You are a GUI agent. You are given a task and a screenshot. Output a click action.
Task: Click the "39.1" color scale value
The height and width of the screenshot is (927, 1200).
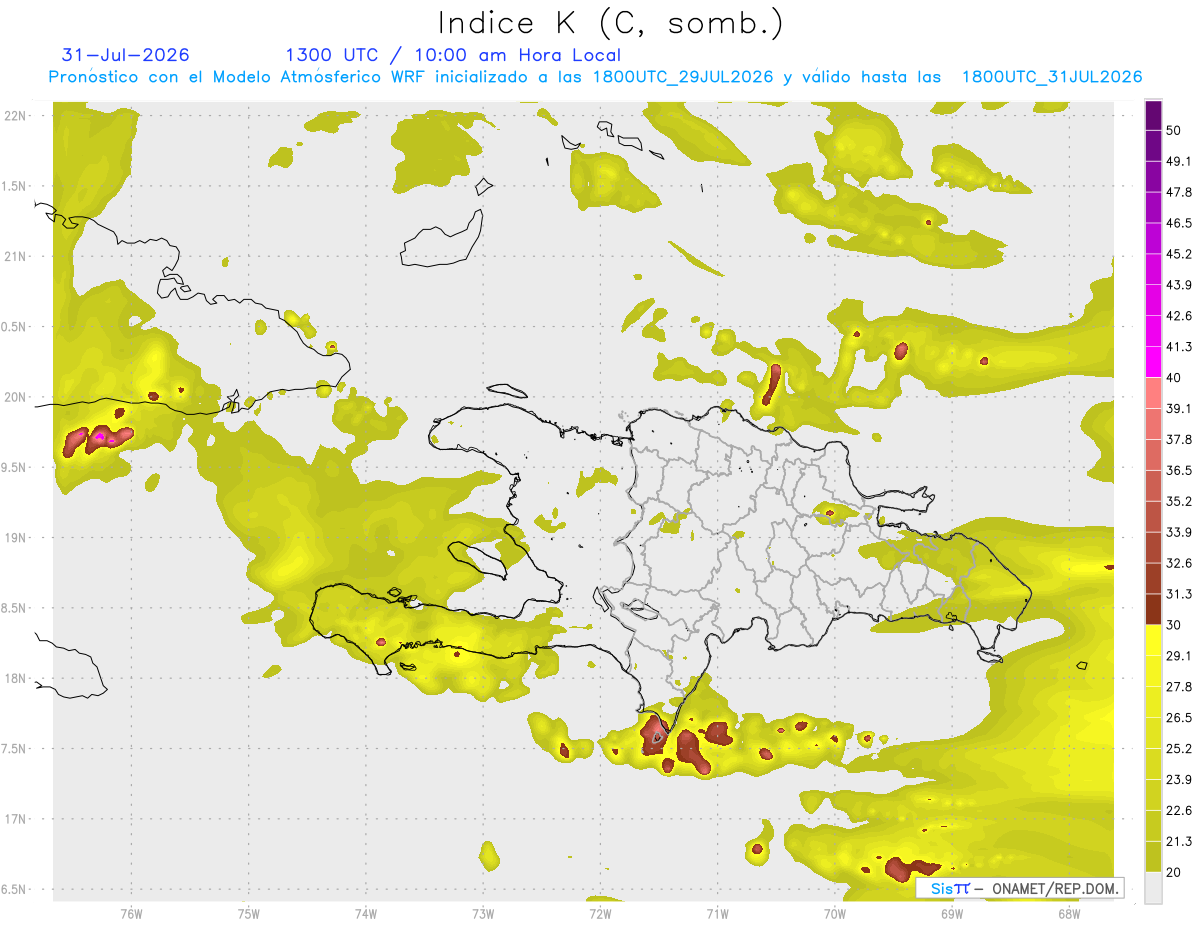(x=1179, y=408)
